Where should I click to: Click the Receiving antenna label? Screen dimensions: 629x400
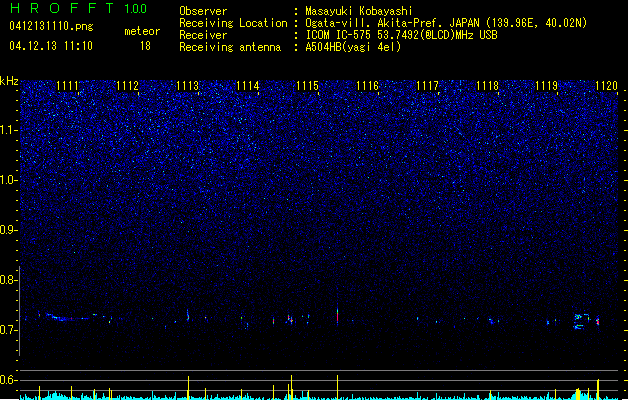pos(230,47)
